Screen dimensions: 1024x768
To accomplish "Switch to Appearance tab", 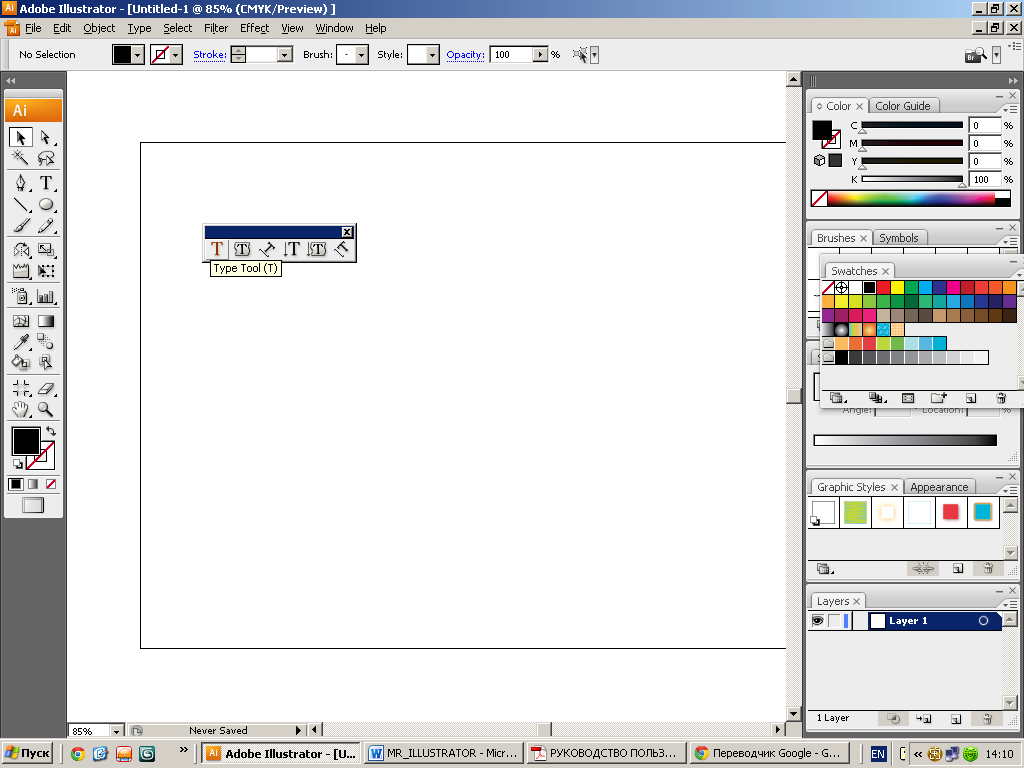I will click(x=938, y=487).
